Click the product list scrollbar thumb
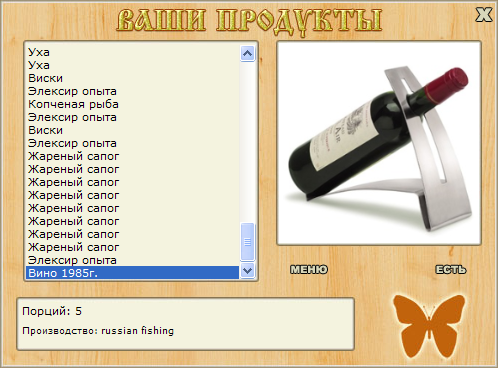 point(247,242)
